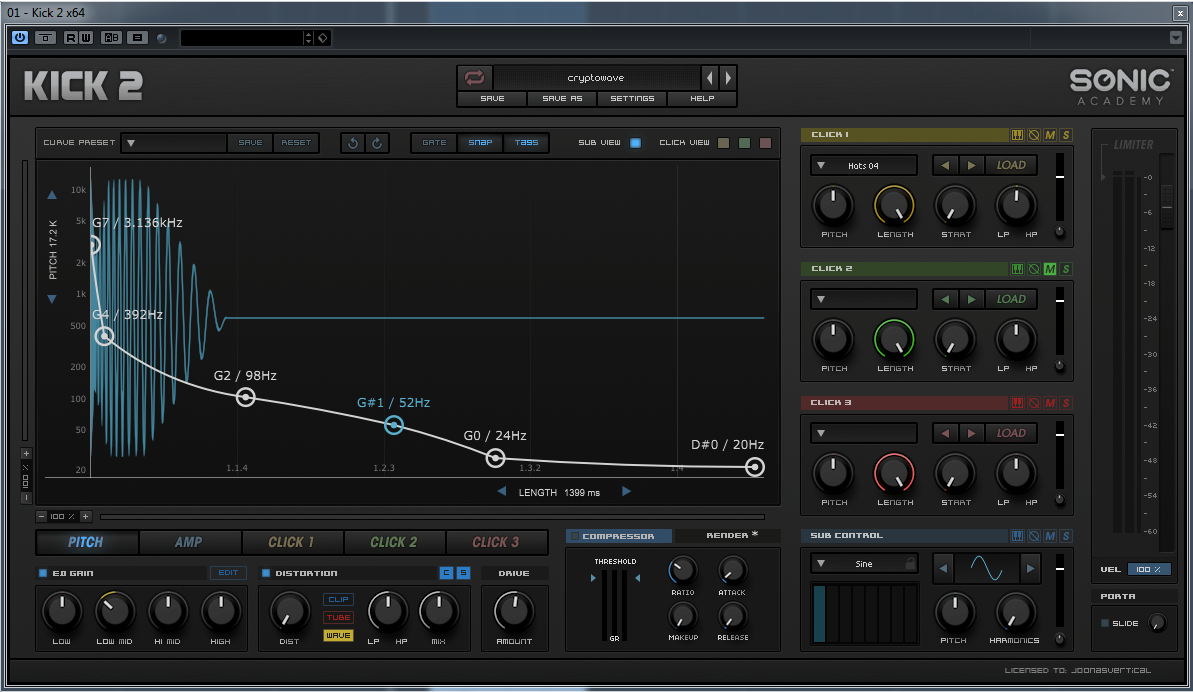Viewport: 1193px width, 692px height.
Task: Decrease the kick length with the left arrow
Action: (501, 491)
